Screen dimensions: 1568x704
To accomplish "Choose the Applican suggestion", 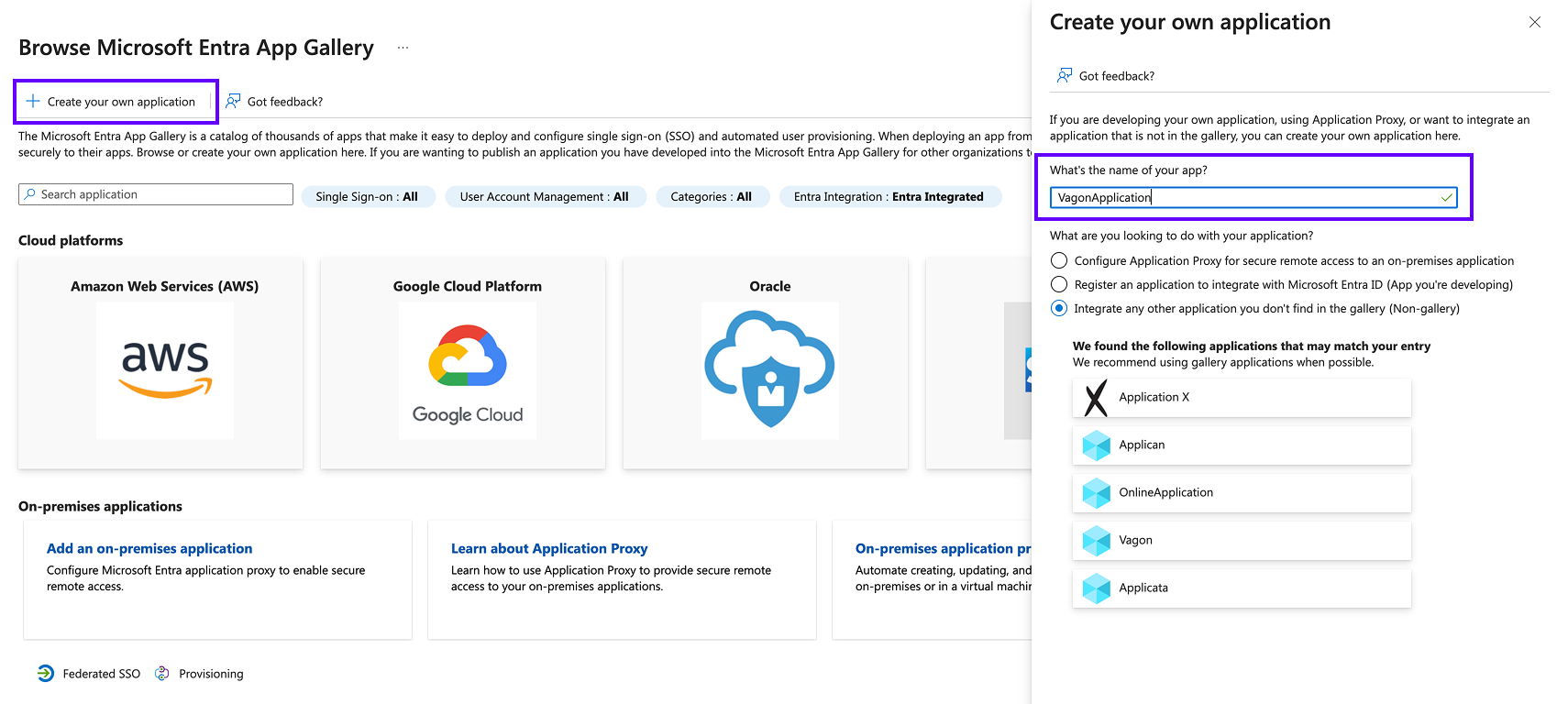I will pyautogui.click(x=1242, y=445).
